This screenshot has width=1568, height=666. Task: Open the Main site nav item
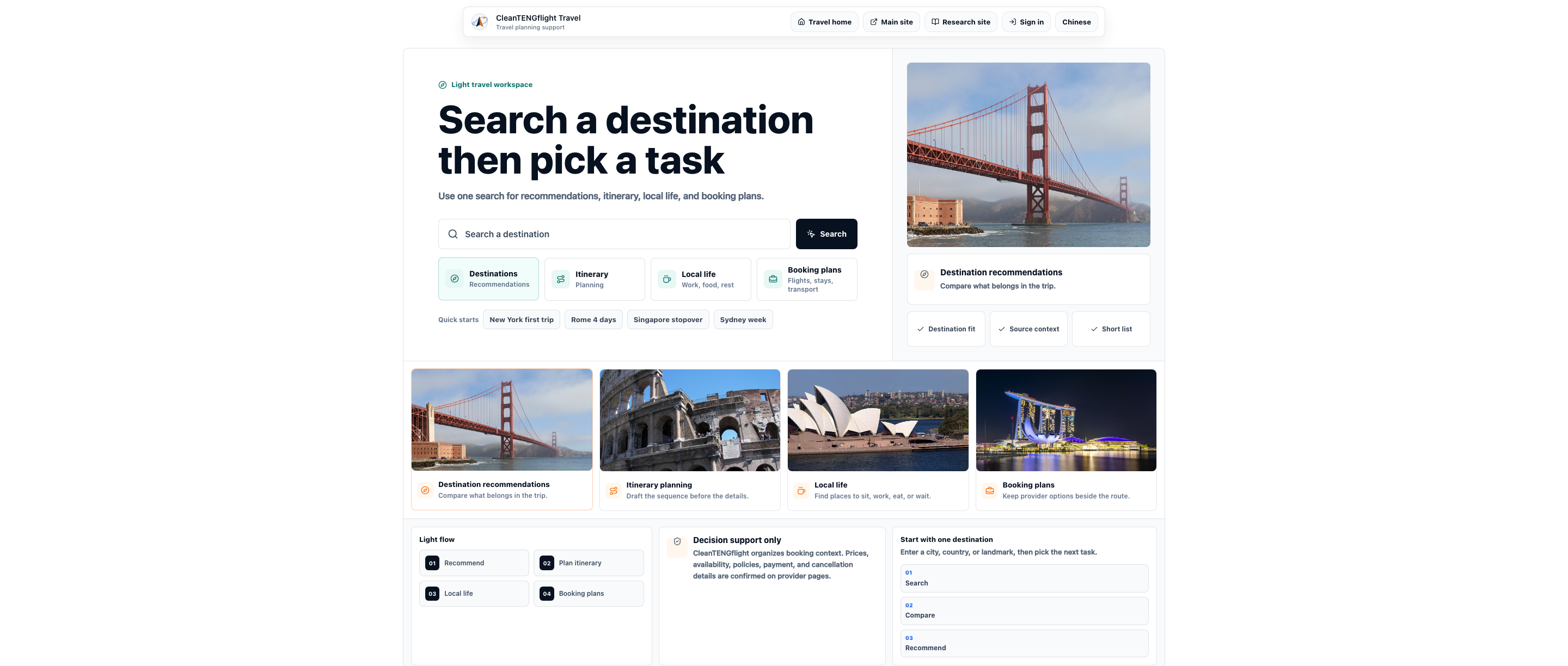point(891,22)
